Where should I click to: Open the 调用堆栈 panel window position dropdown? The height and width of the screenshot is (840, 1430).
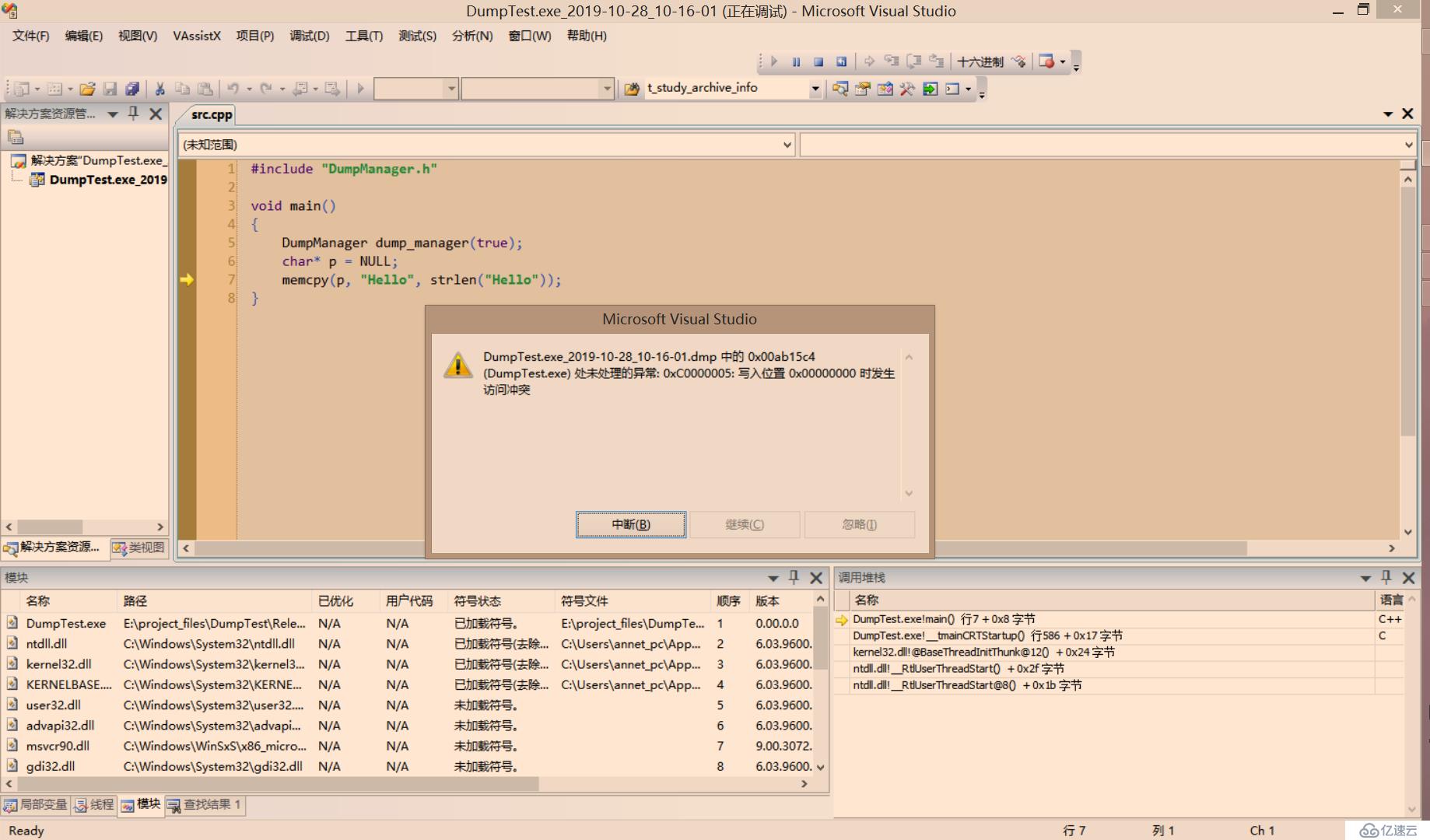pos(1365,578)
